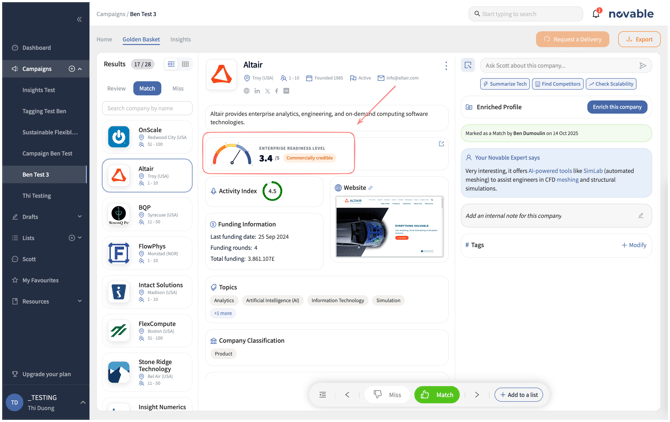Open the Tagging Test Ben campaign
Screen dimensions: 670x422
(x=44, y=111)
